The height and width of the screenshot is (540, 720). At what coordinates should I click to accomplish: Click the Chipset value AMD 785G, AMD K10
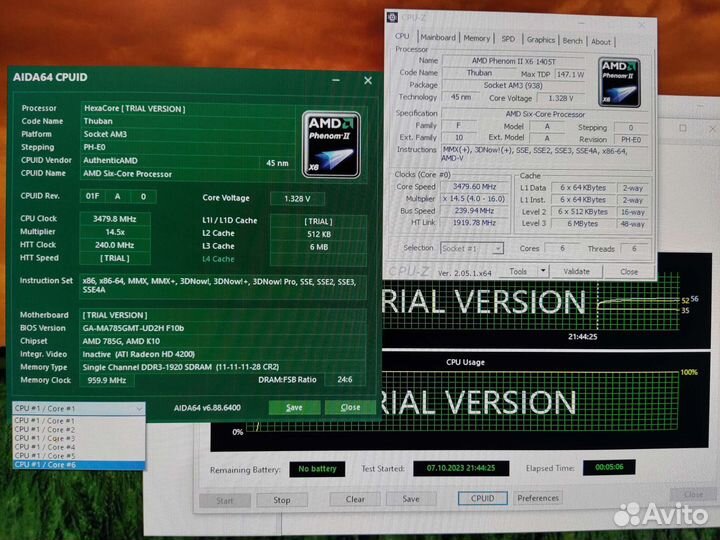(x=121, y=341)
